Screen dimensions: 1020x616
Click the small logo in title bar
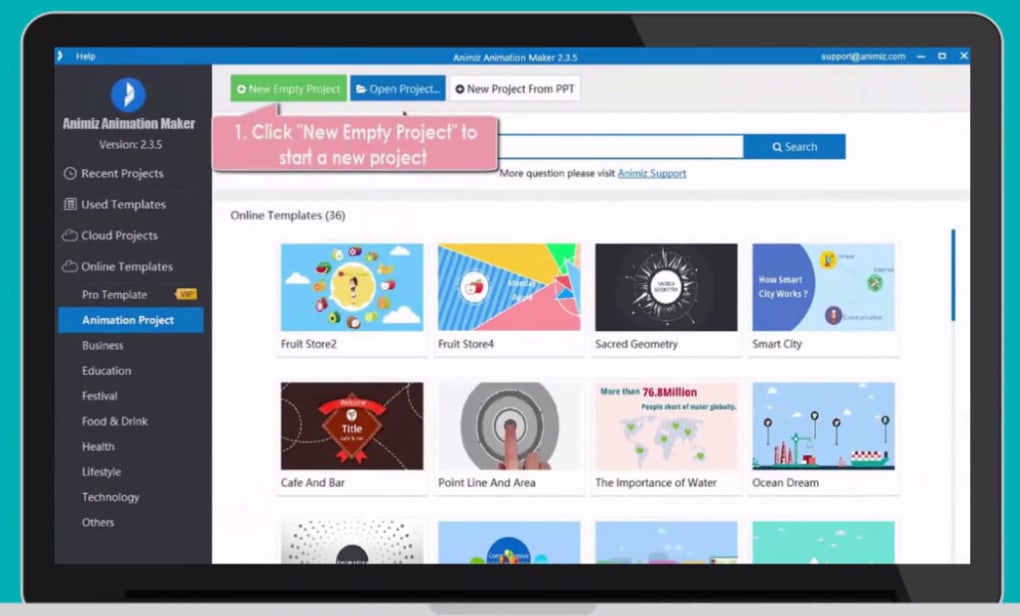point(61,56)
